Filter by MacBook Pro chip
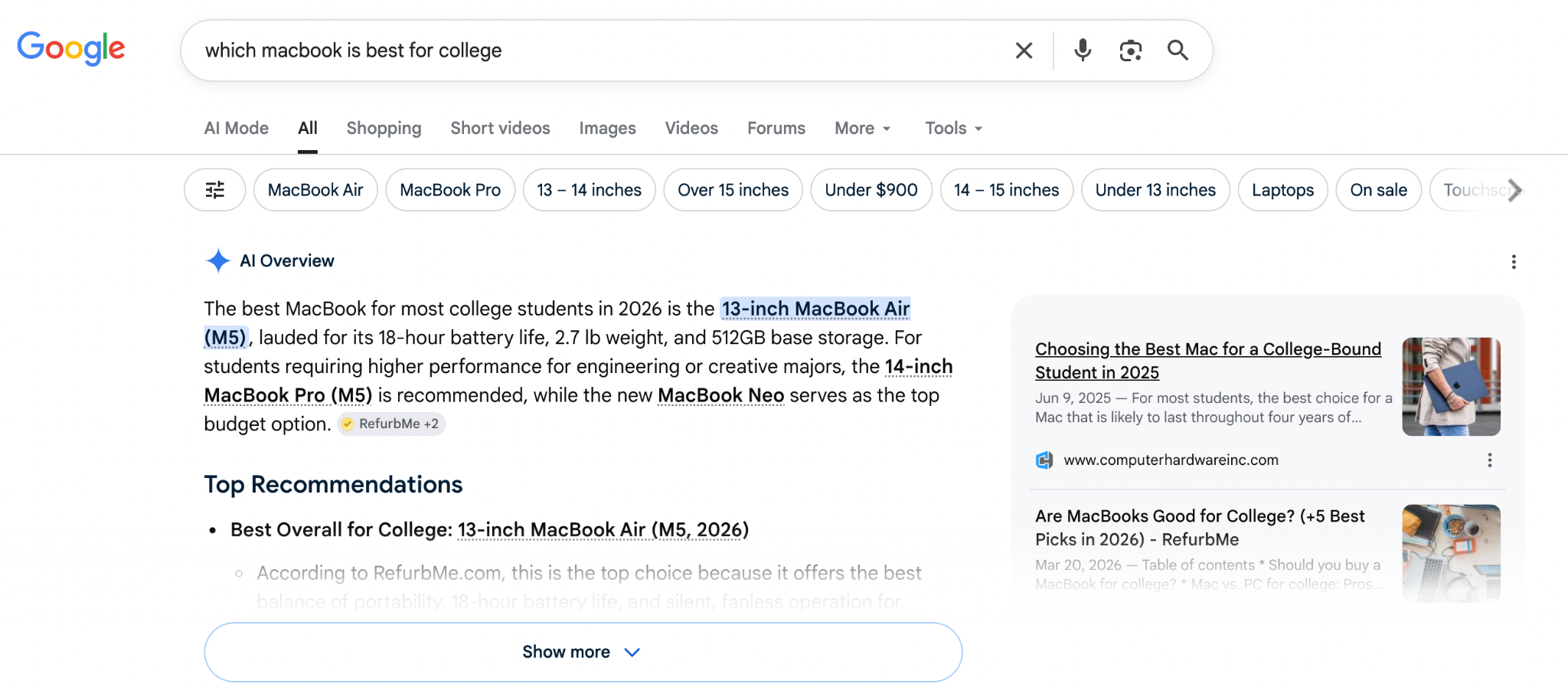This screenshot has width=1568, height=694. 450,190
